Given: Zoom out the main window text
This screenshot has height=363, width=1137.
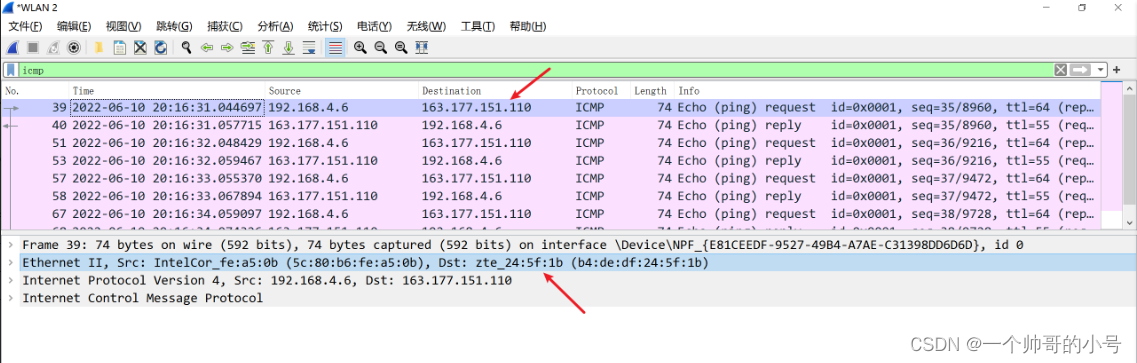Looking at the screenshot, I should [x=381, y=48].
